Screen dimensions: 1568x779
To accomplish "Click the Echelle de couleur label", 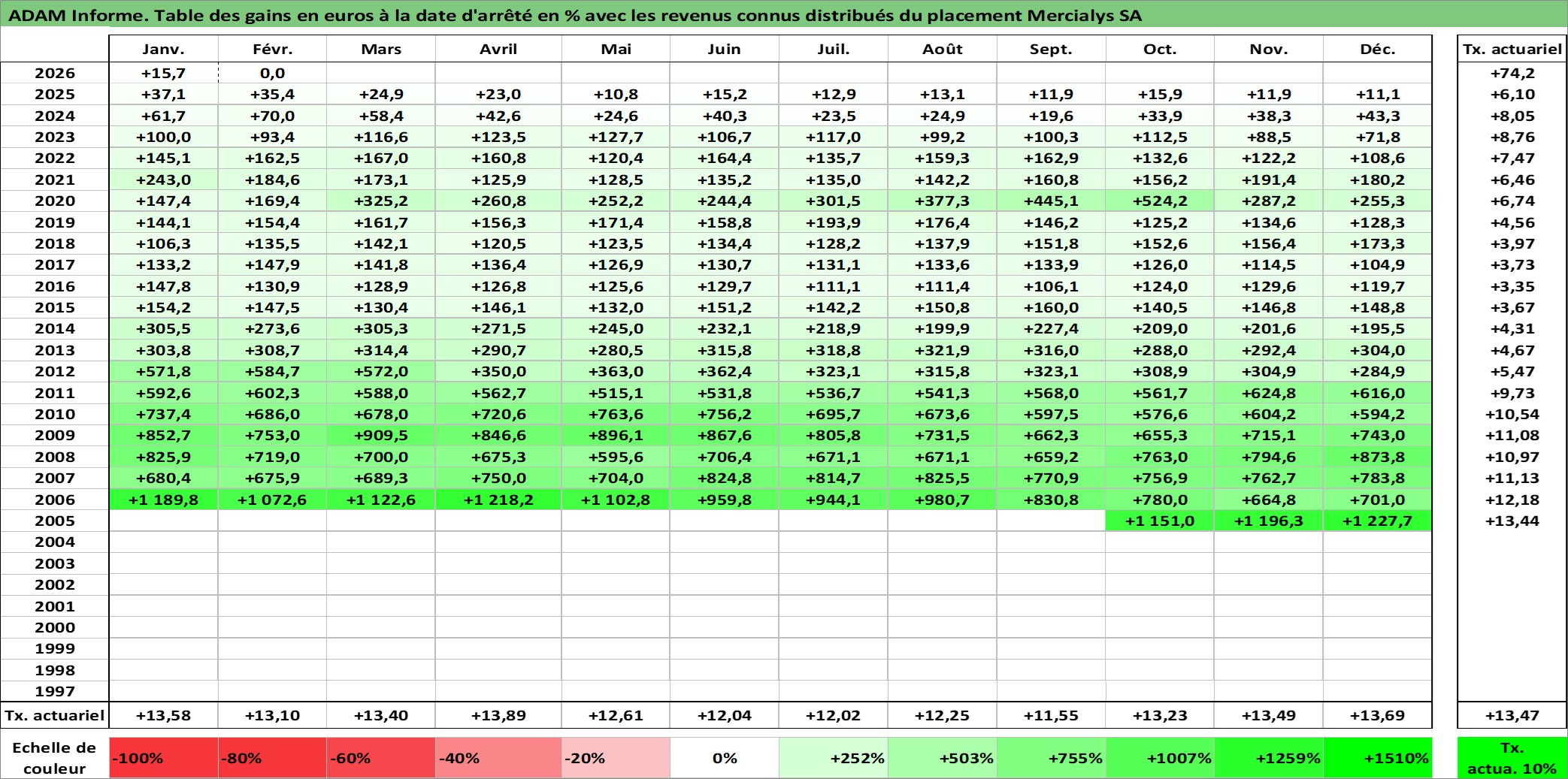I will click(55, 758).
